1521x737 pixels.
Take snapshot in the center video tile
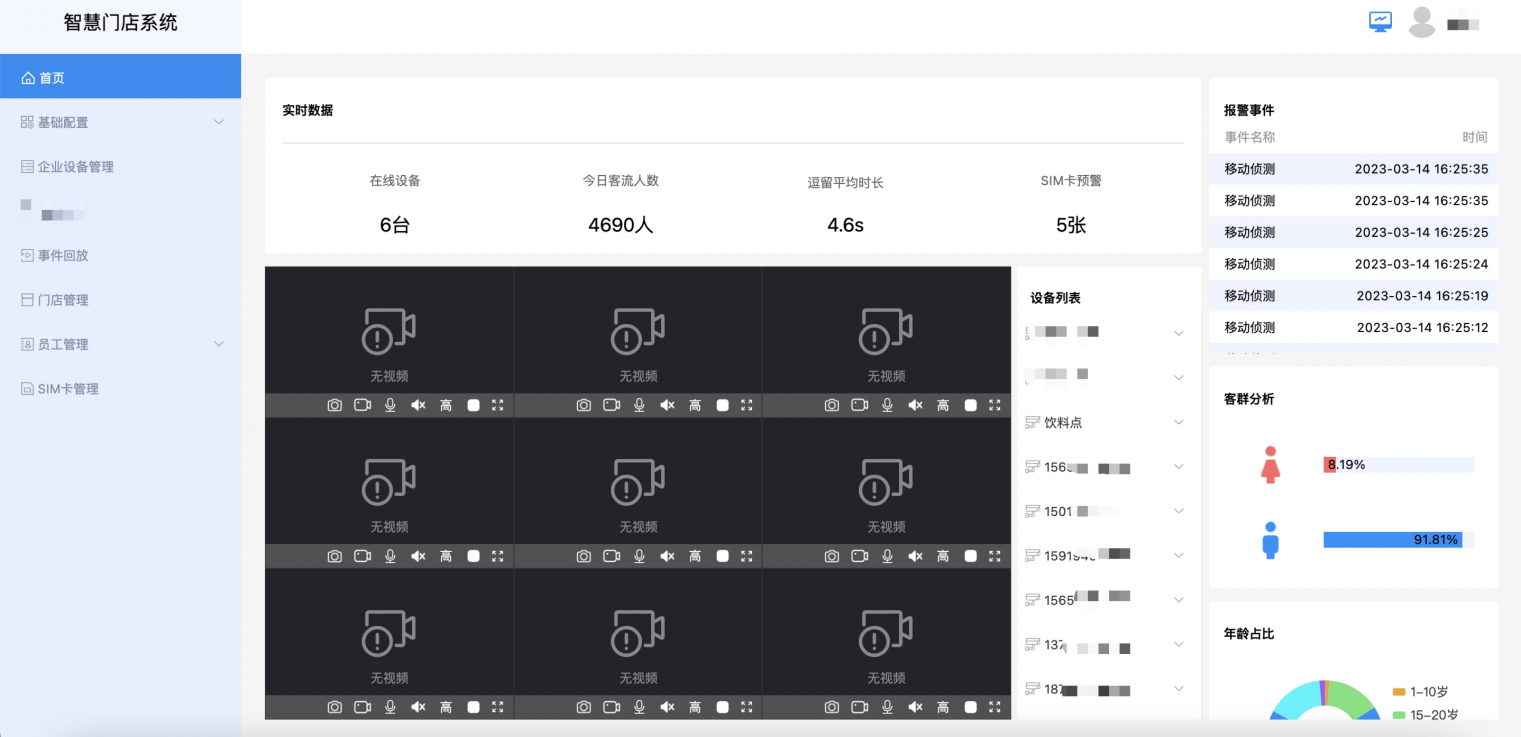coord(584,556)
